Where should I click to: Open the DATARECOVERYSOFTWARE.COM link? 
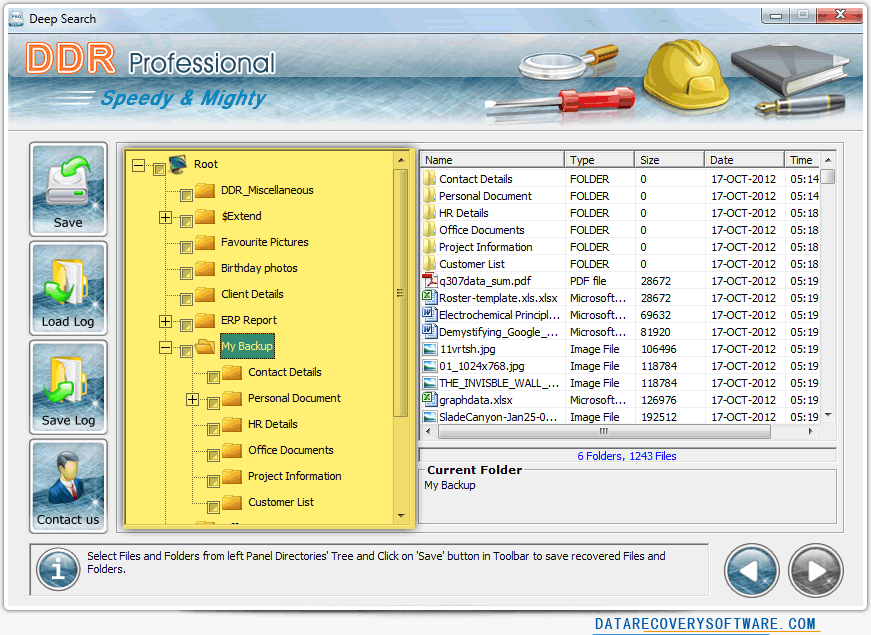tap(705, 624)
